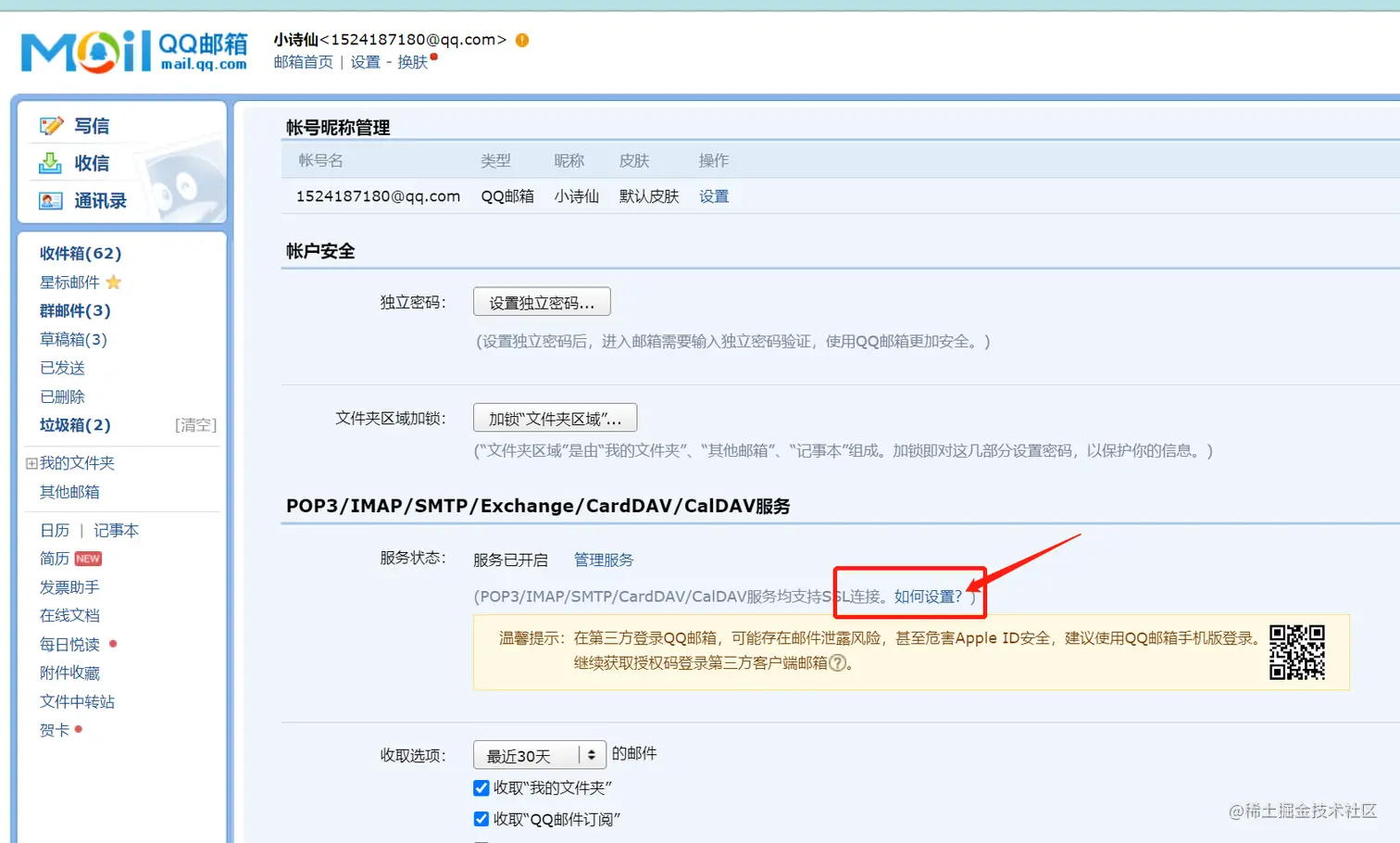This screenshot has height=843, width=1400.
Task: Click the 管理服务 link
Action: pyautogui.click(x=604, y=560)
